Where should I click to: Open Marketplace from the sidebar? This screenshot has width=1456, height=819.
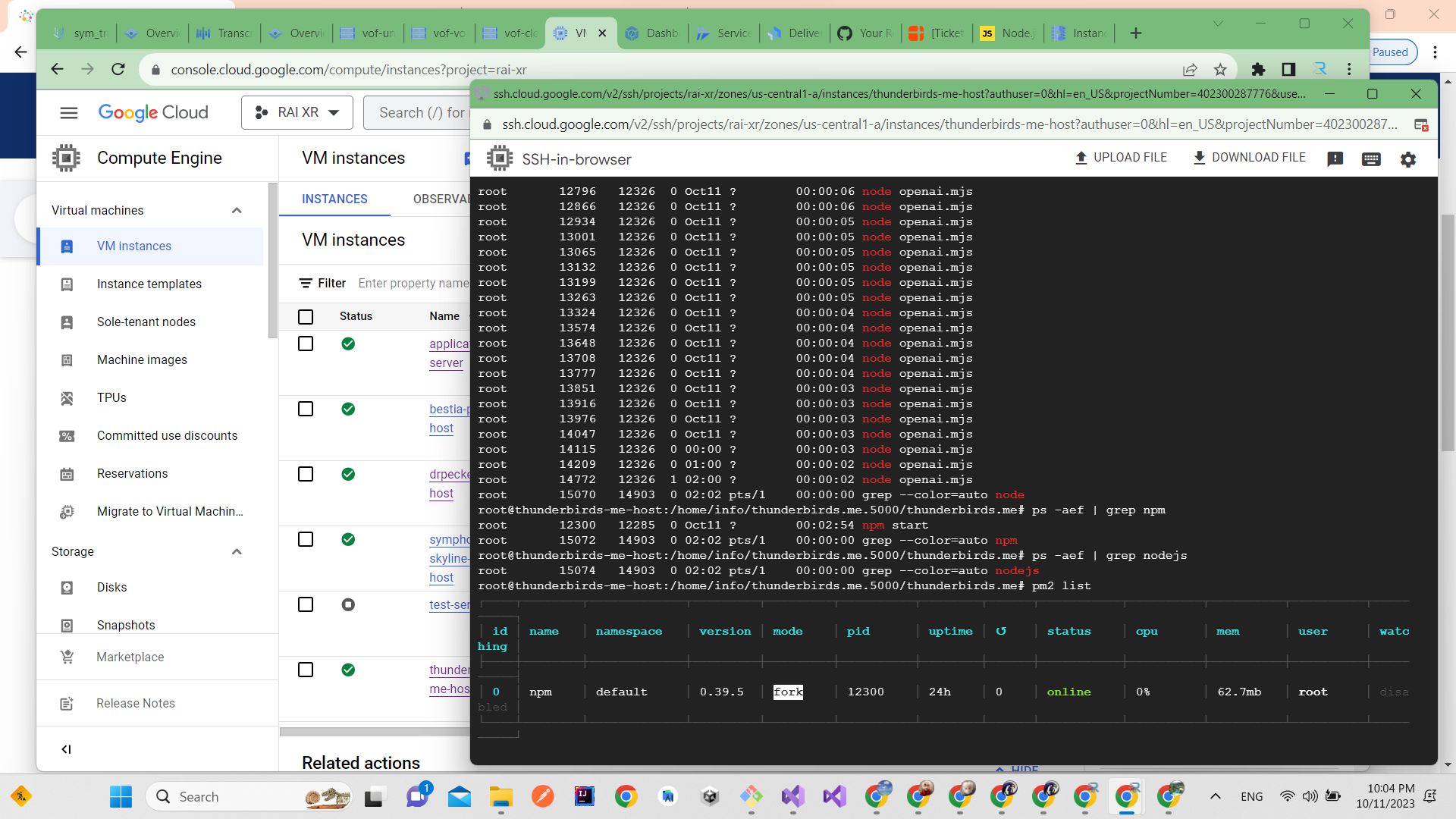pos(130,657)
